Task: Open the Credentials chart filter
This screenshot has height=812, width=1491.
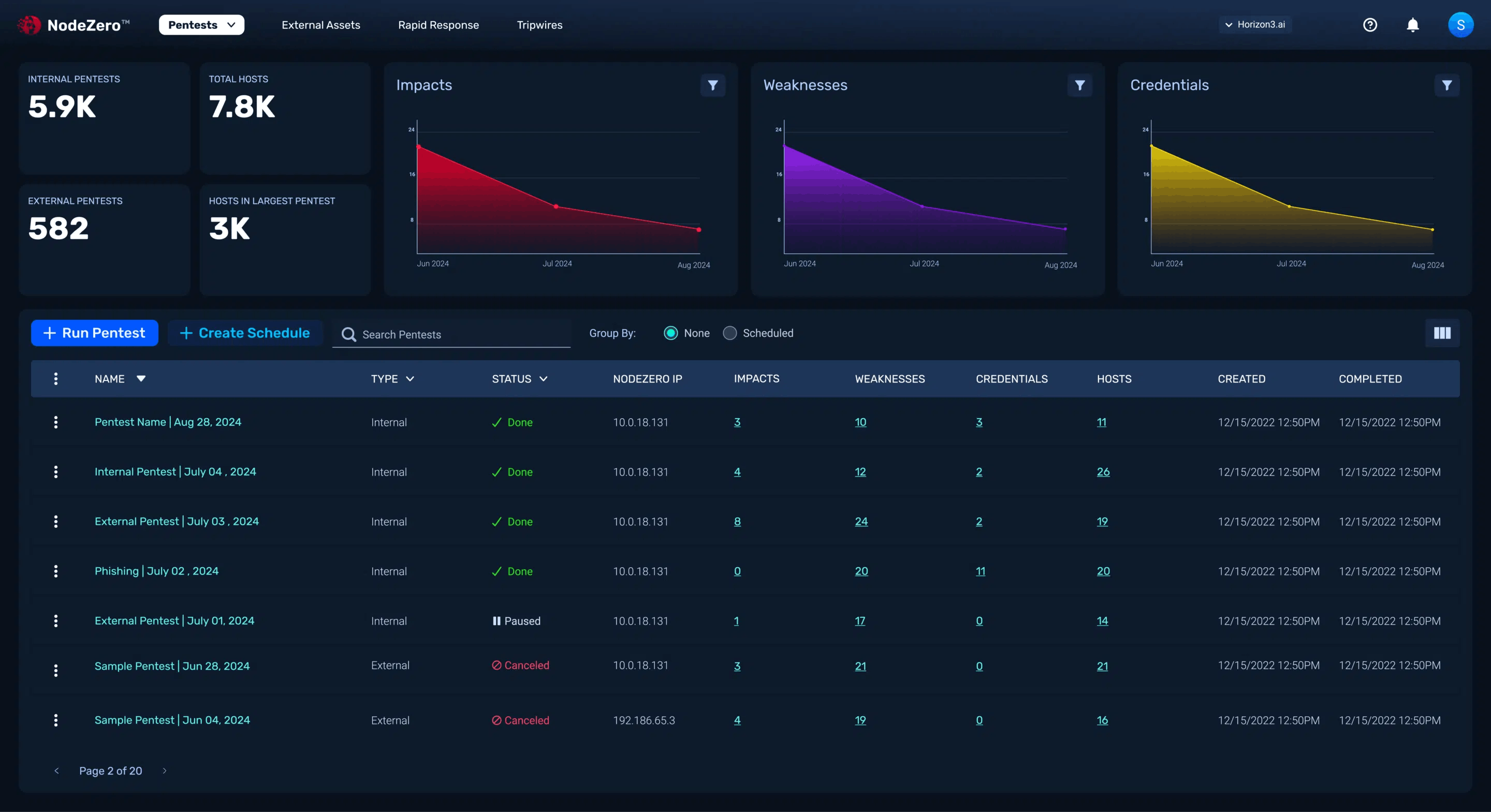Action: 1447,85
